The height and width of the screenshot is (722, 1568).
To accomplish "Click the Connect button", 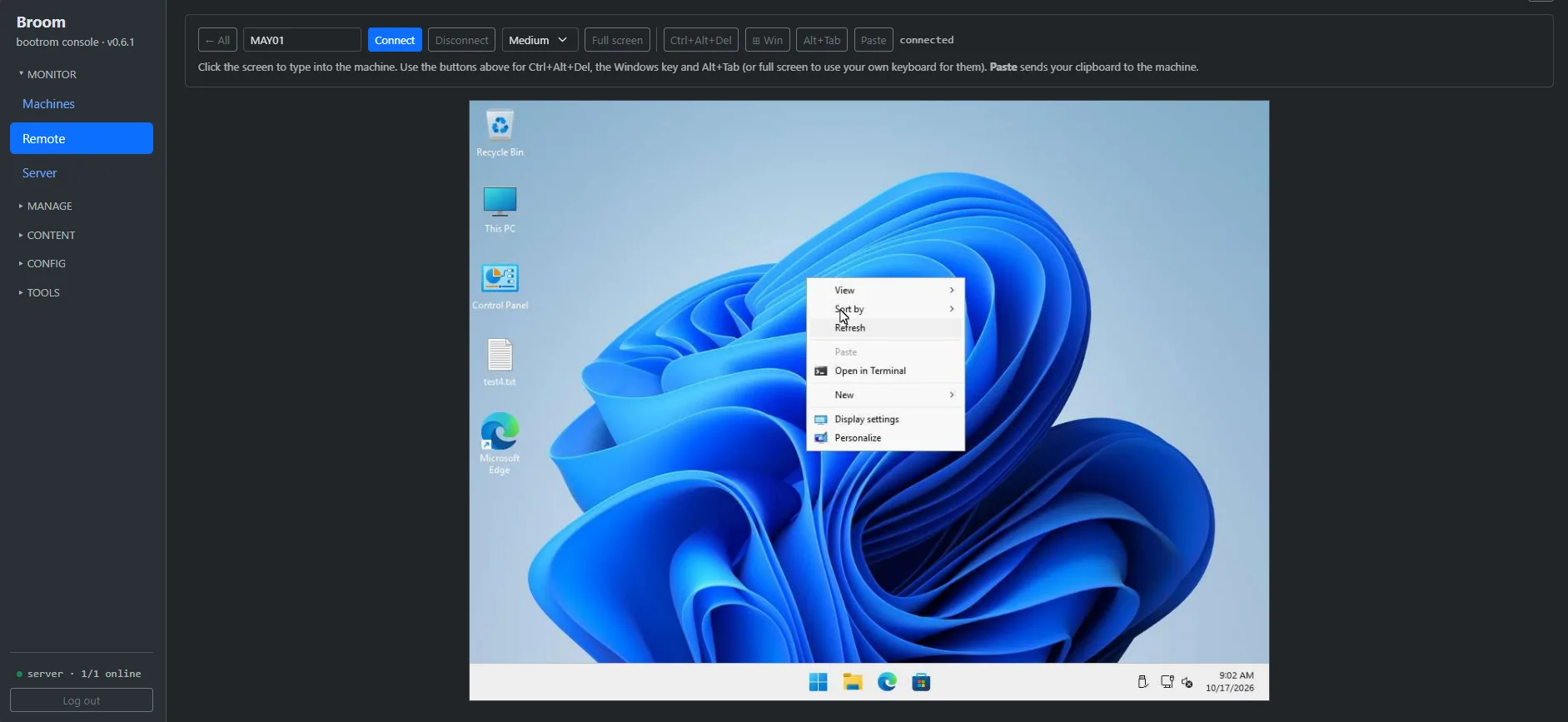I will (x=395, y=40).
